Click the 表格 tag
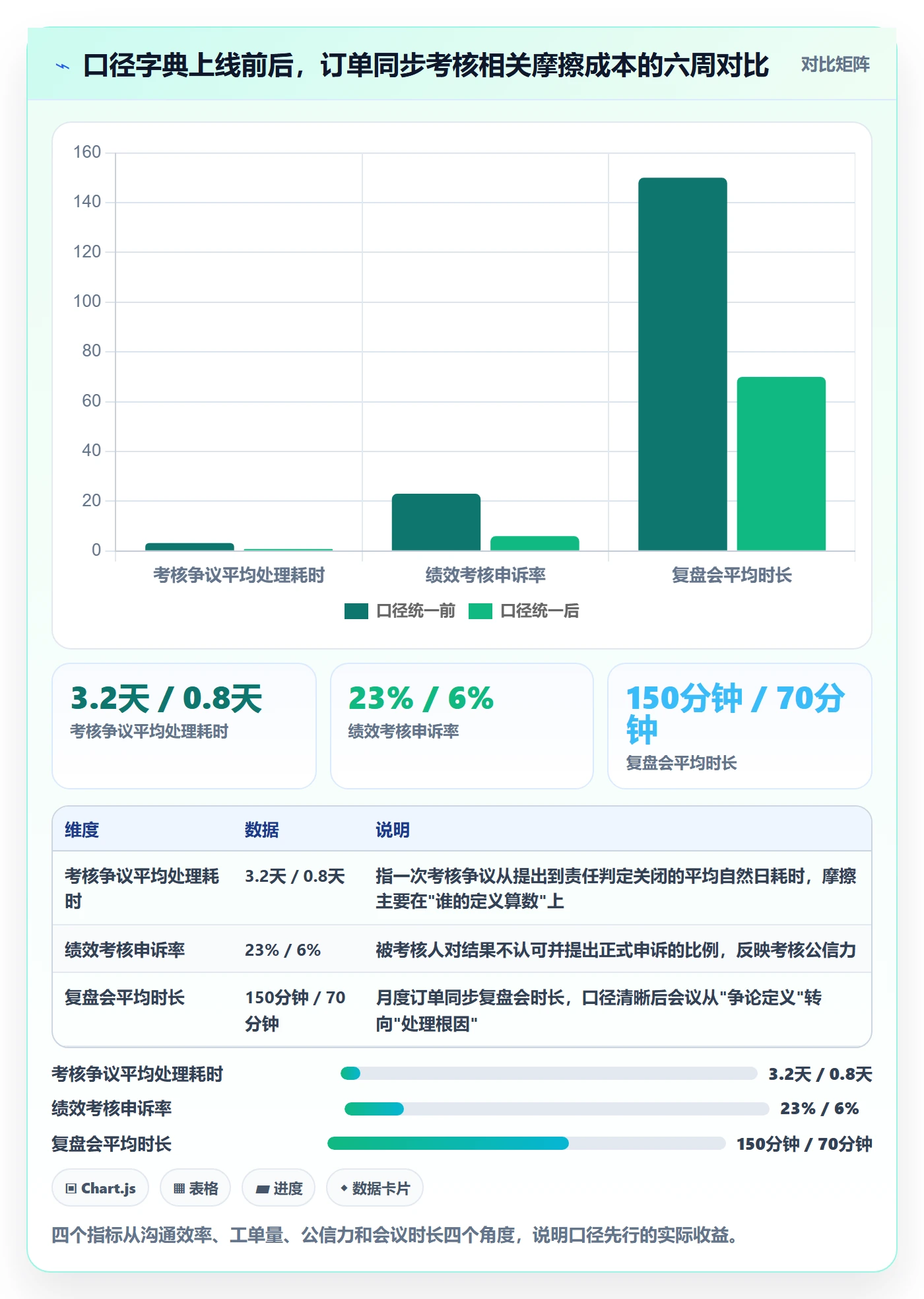 click(x=195, y=1188)
